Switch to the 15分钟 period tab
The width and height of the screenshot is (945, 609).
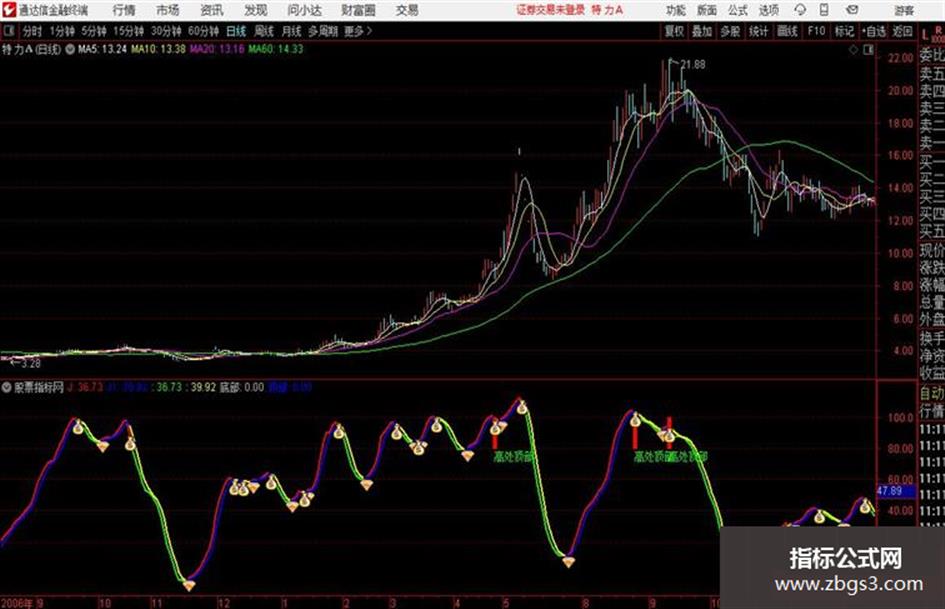point(129,31)
